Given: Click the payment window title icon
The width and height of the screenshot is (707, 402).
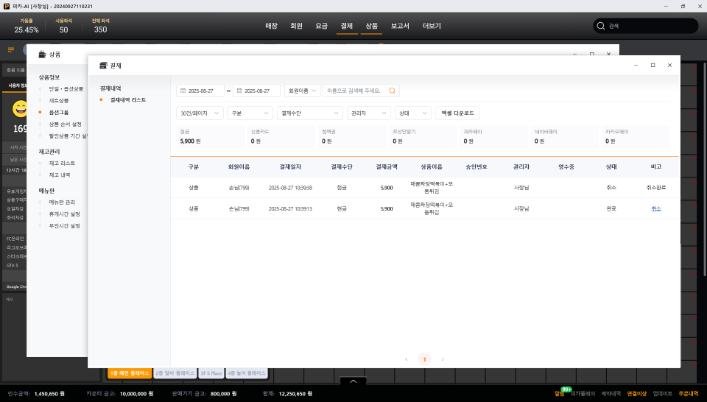Looking at the screenshot, I should [x=103, y=65].
